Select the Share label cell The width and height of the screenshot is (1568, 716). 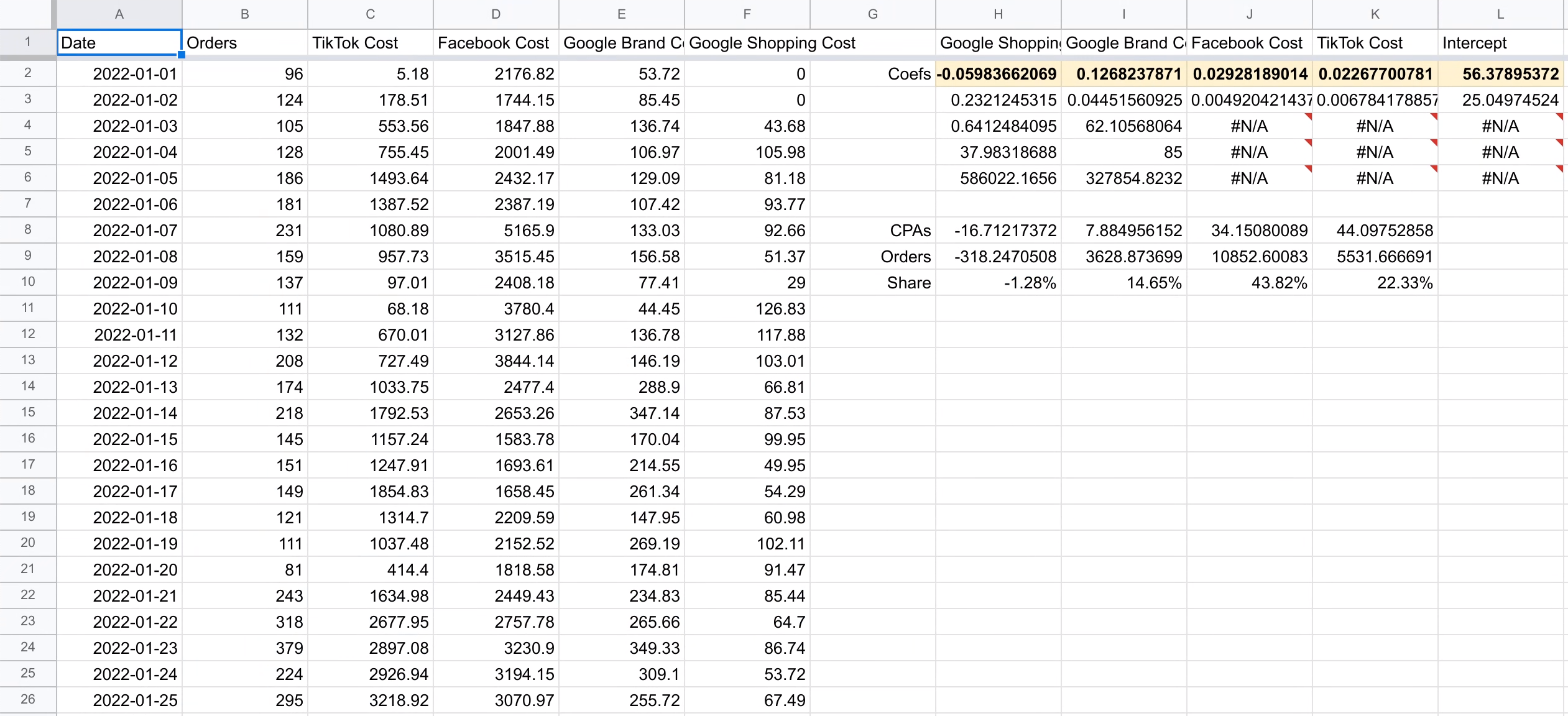[889, 282]
